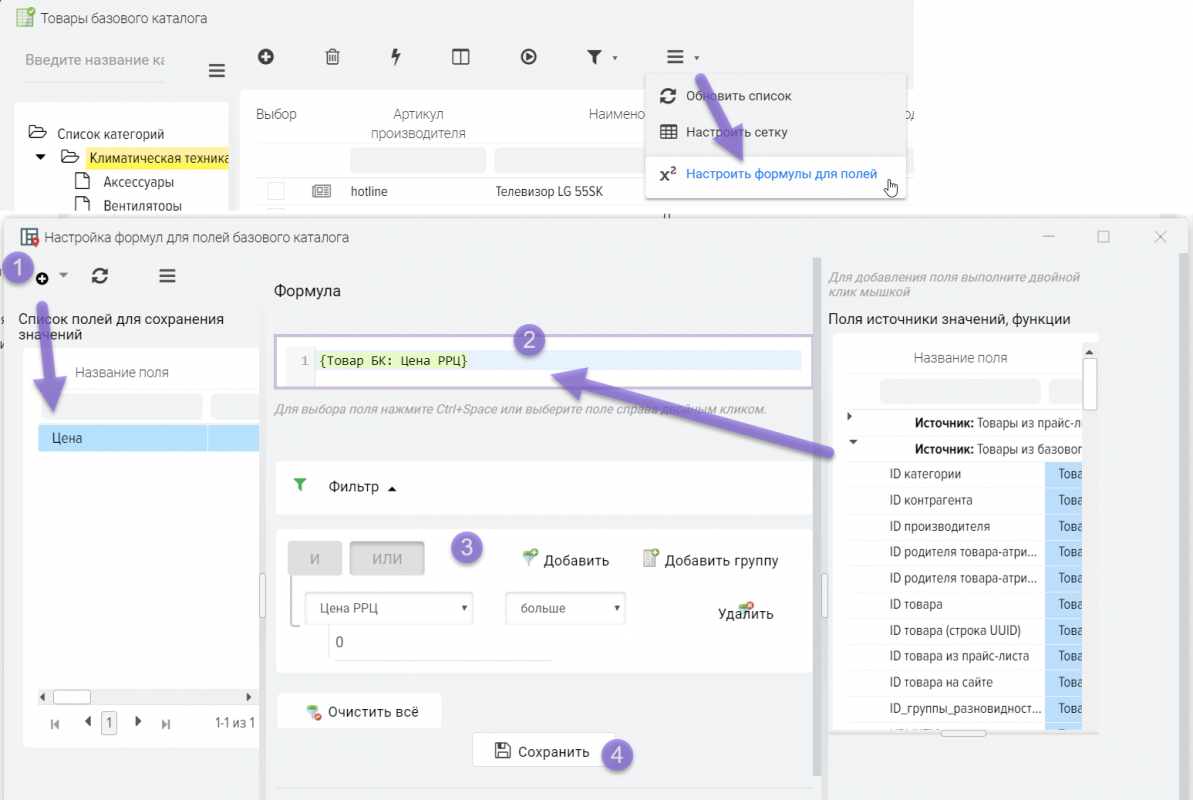The width and height of the screenshot is (1193, 800).
Task: Click refresh icon in formula settings window
Action: [x=100, y=275]
